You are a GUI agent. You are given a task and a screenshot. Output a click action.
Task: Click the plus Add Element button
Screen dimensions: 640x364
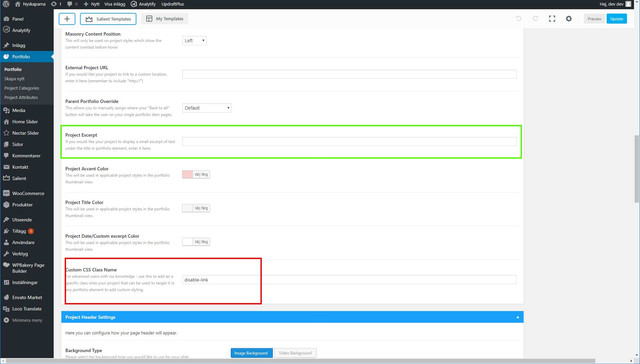pyautogui.click(x=67, y=19)
